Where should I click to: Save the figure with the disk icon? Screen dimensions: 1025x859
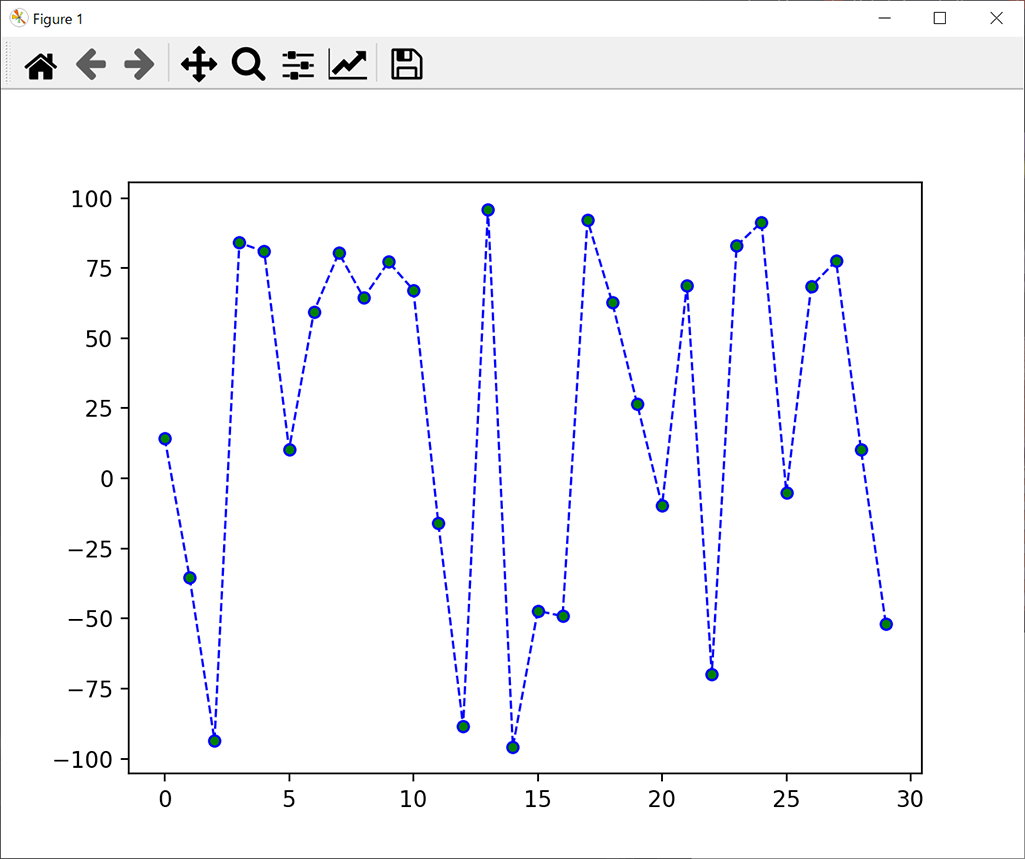407,64
